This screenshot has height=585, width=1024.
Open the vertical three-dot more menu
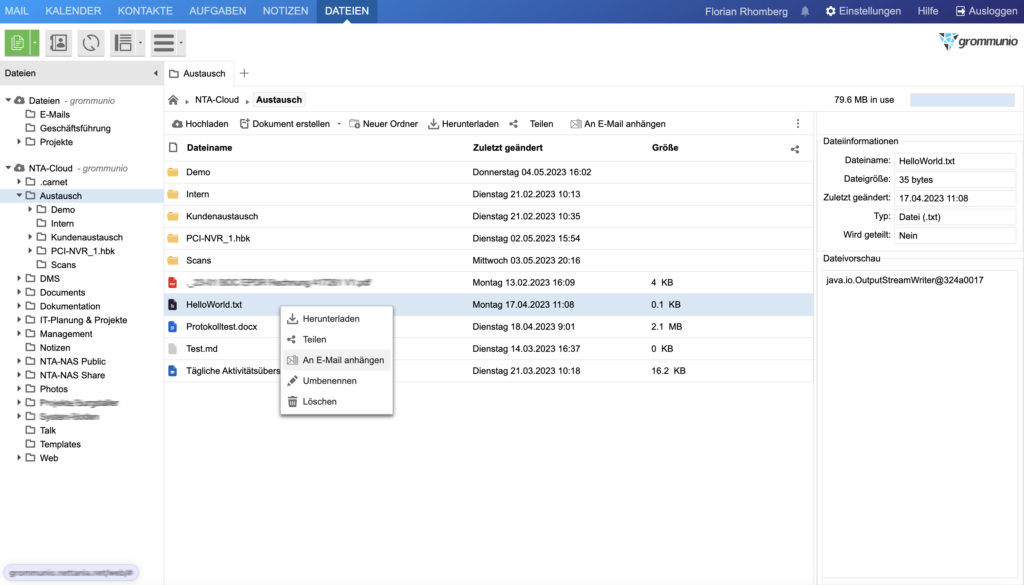click(797, 123)
